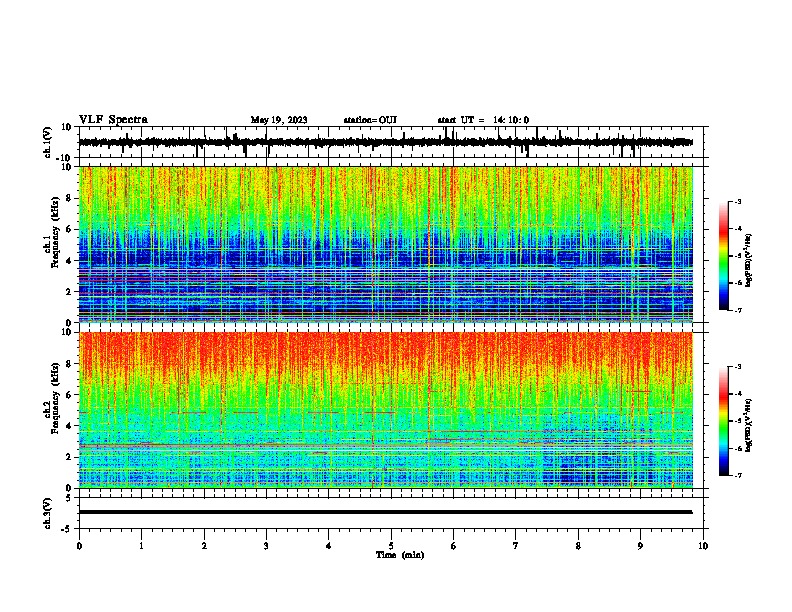Click the ch.1 colorbar log(PSD) units label
The width and height of the screenshot is (792, 612).
coord(748,260)
